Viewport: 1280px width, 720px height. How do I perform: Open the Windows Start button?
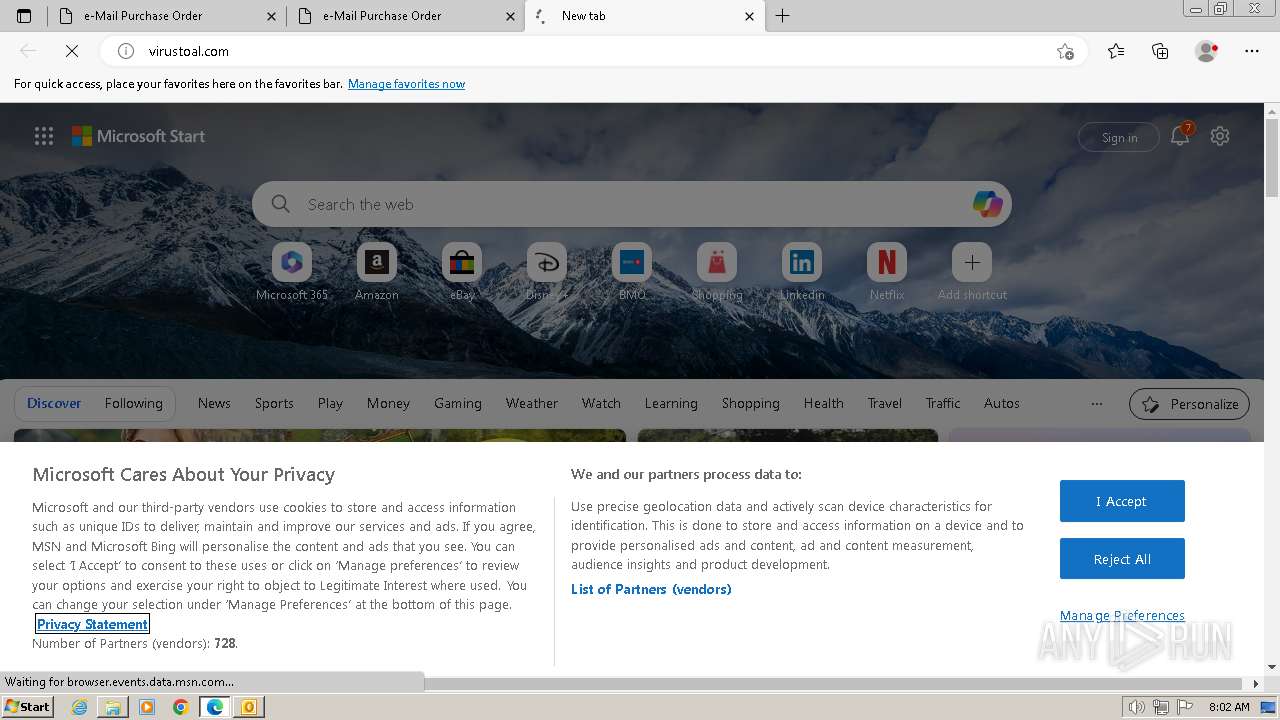[27, 706]
